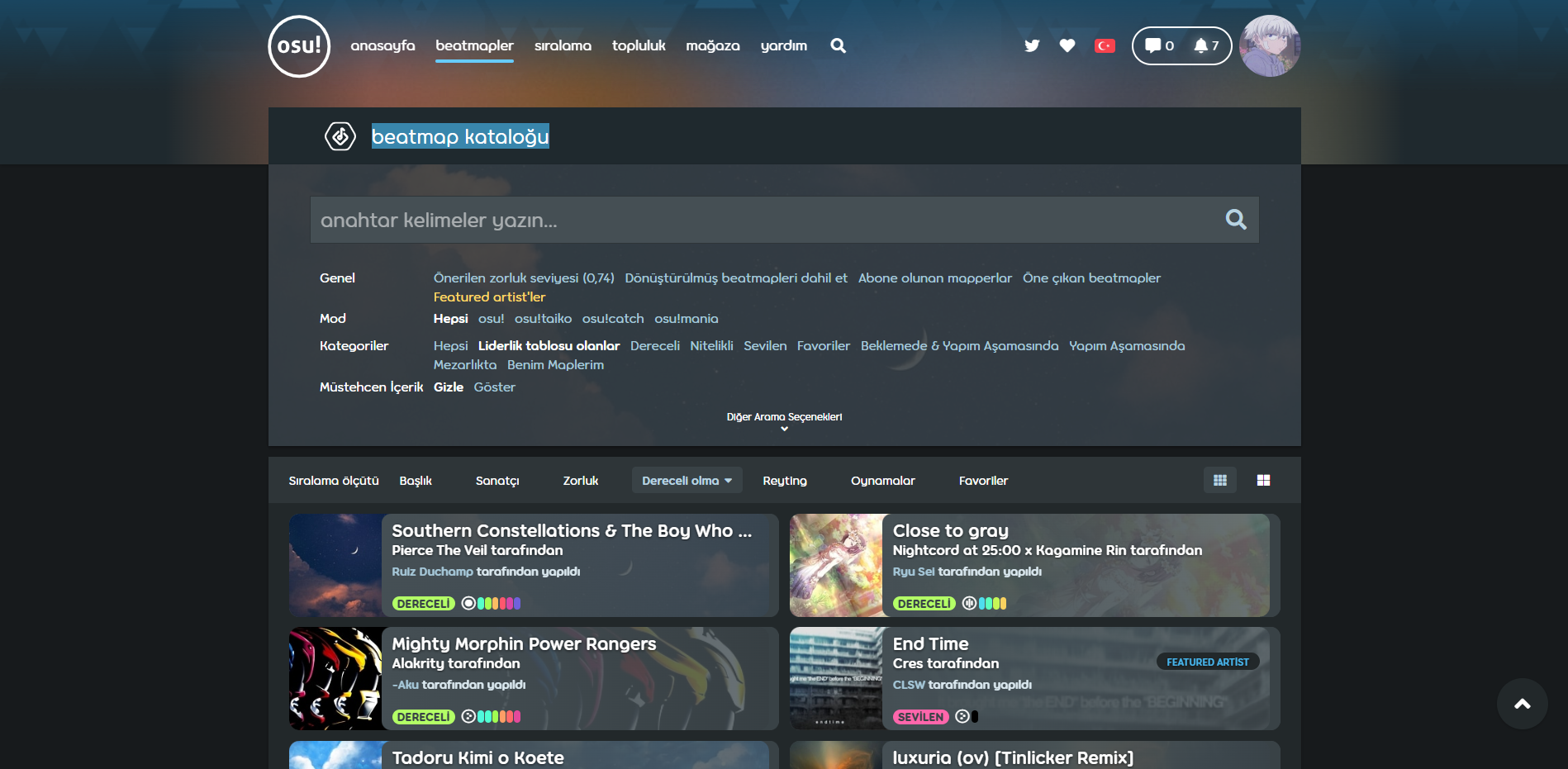Click catch mode icon on Mighty Morphin card
Viewport: 1568px width, 769px height.
(468, 716)
